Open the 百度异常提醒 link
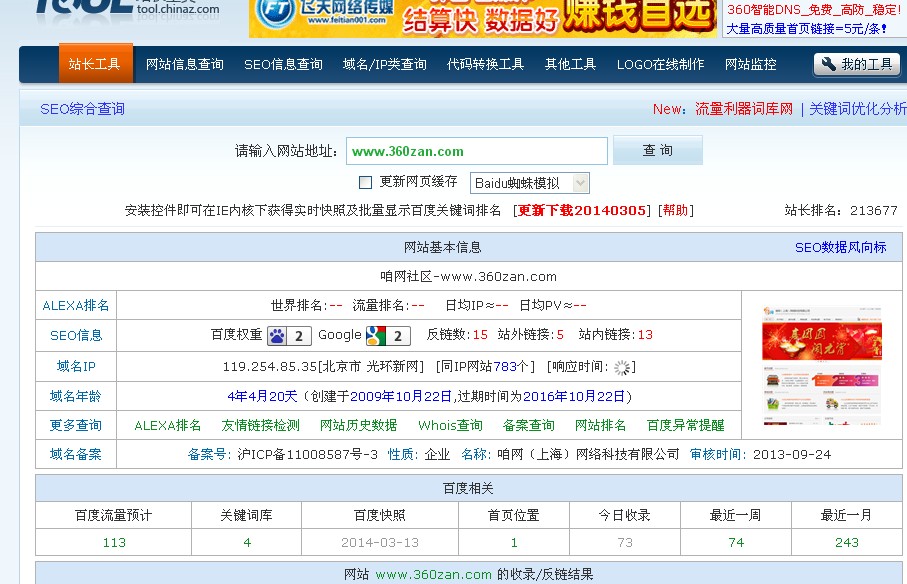This screenshot has width=907, height=584. [685, 426]
